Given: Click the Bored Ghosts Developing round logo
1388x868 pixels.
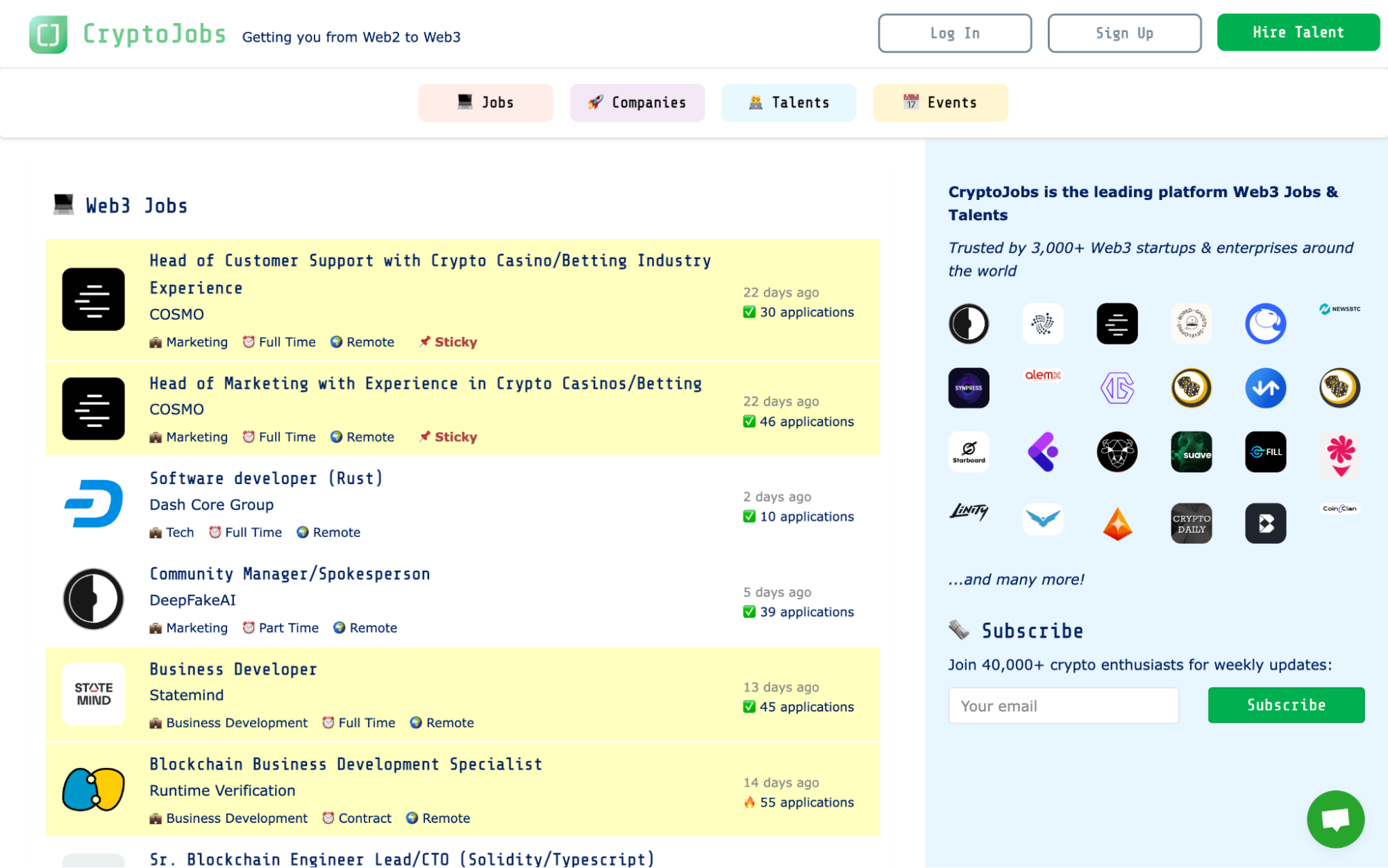Looking at the screenshot, I should click(1191, 324).
